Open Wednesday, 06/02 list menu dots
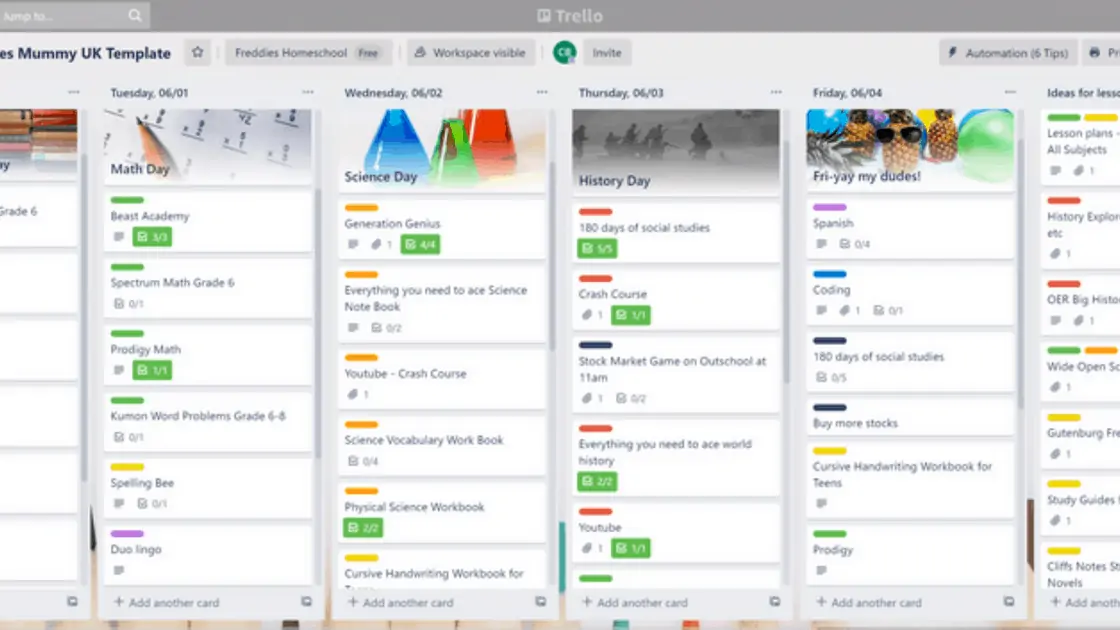The width and height of the screenshot is (1120, 630). coord(542,92)
